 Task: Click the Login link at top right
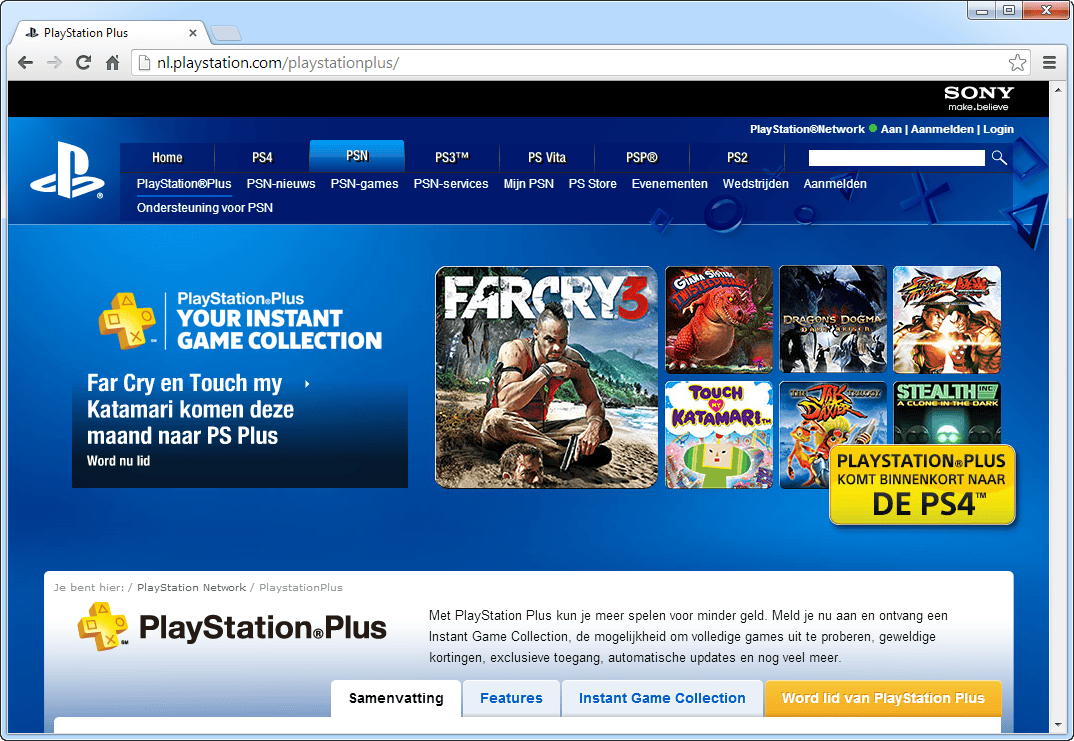click(999, 129)
